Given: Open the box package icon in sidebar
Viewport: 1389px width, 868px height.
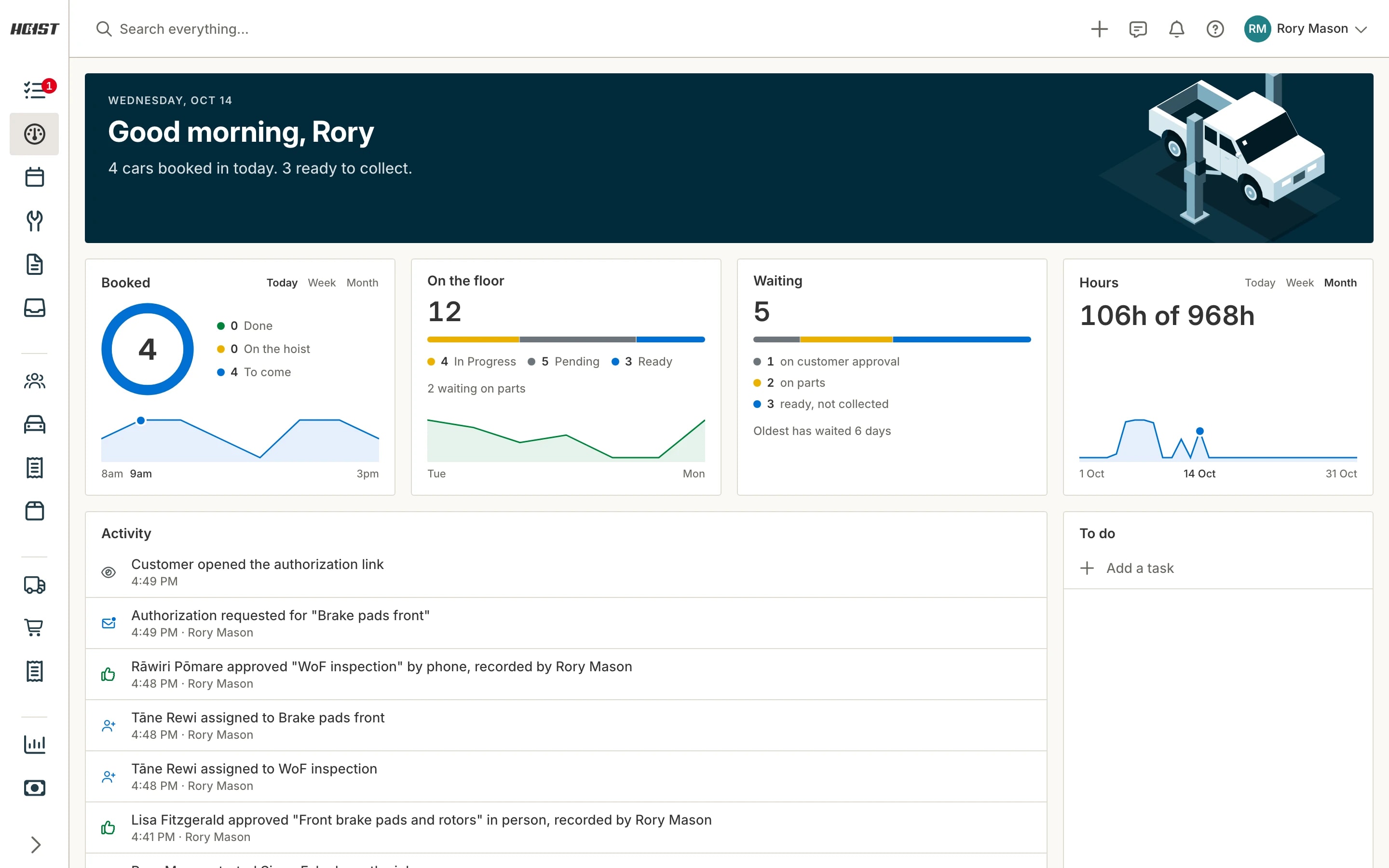Looking at the screenshot, I should coord(34,511).
